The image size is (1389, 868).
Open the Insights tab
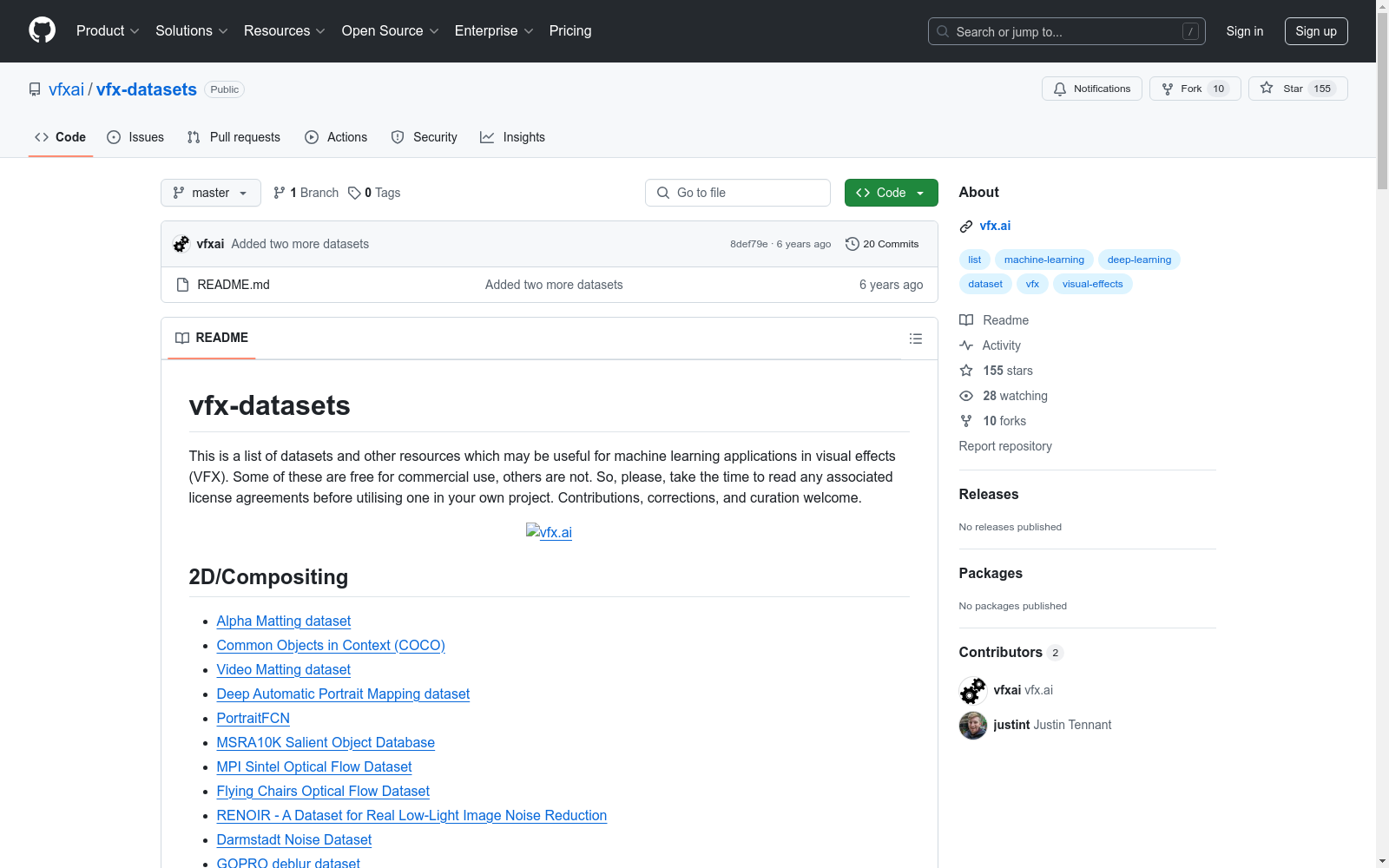click(513, 137)
